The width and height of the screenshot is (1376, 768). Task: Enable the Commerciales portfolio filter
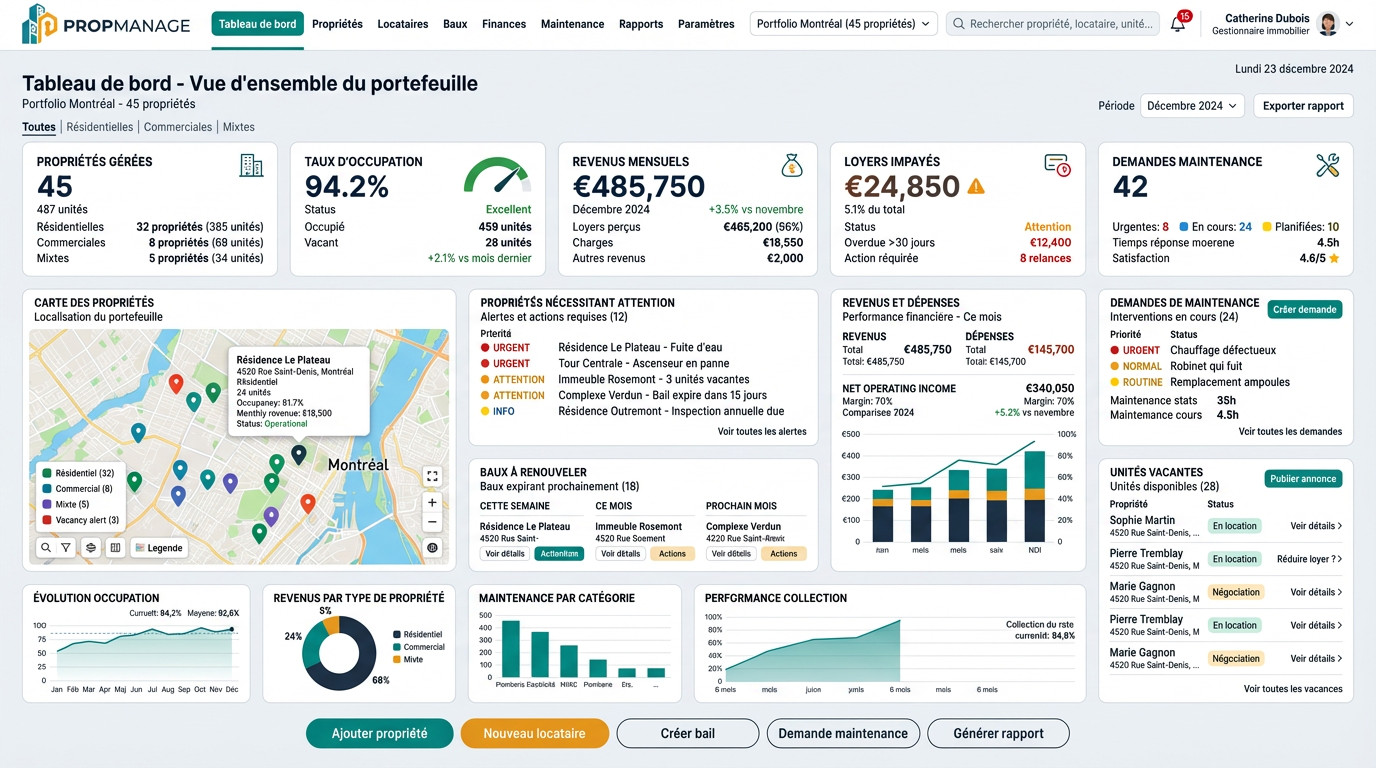177,127
